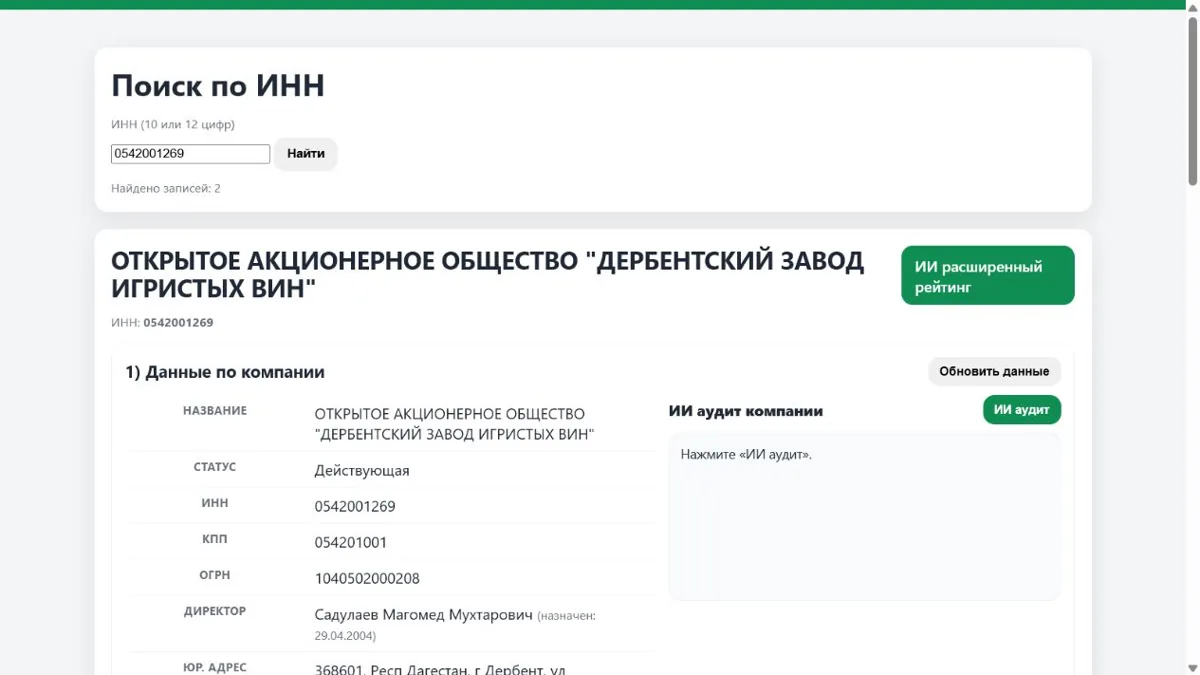Click the status value Действующая
Screen dimensions: 1200x675
click(362, 470)
